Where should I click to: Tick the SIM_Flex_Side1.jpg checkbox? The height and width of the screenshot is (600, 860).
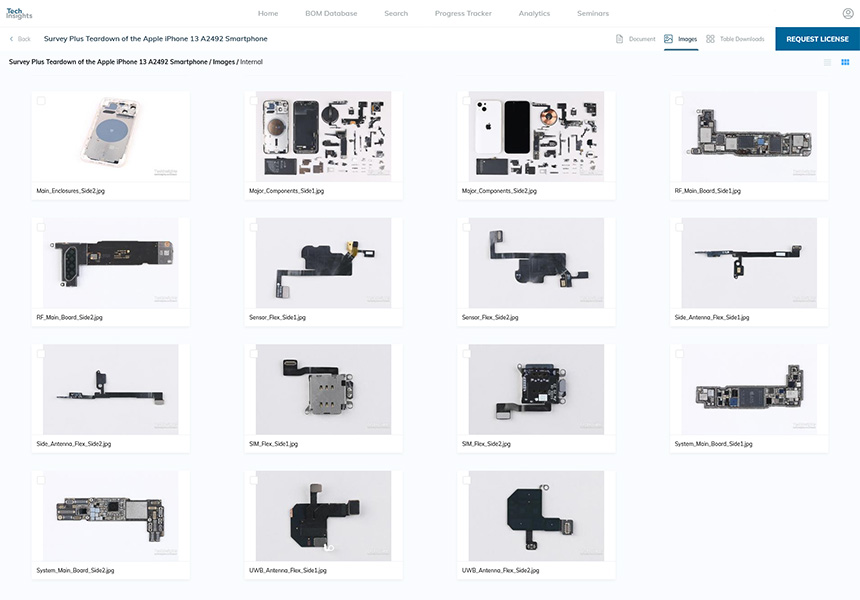click(x=253, y=354)
